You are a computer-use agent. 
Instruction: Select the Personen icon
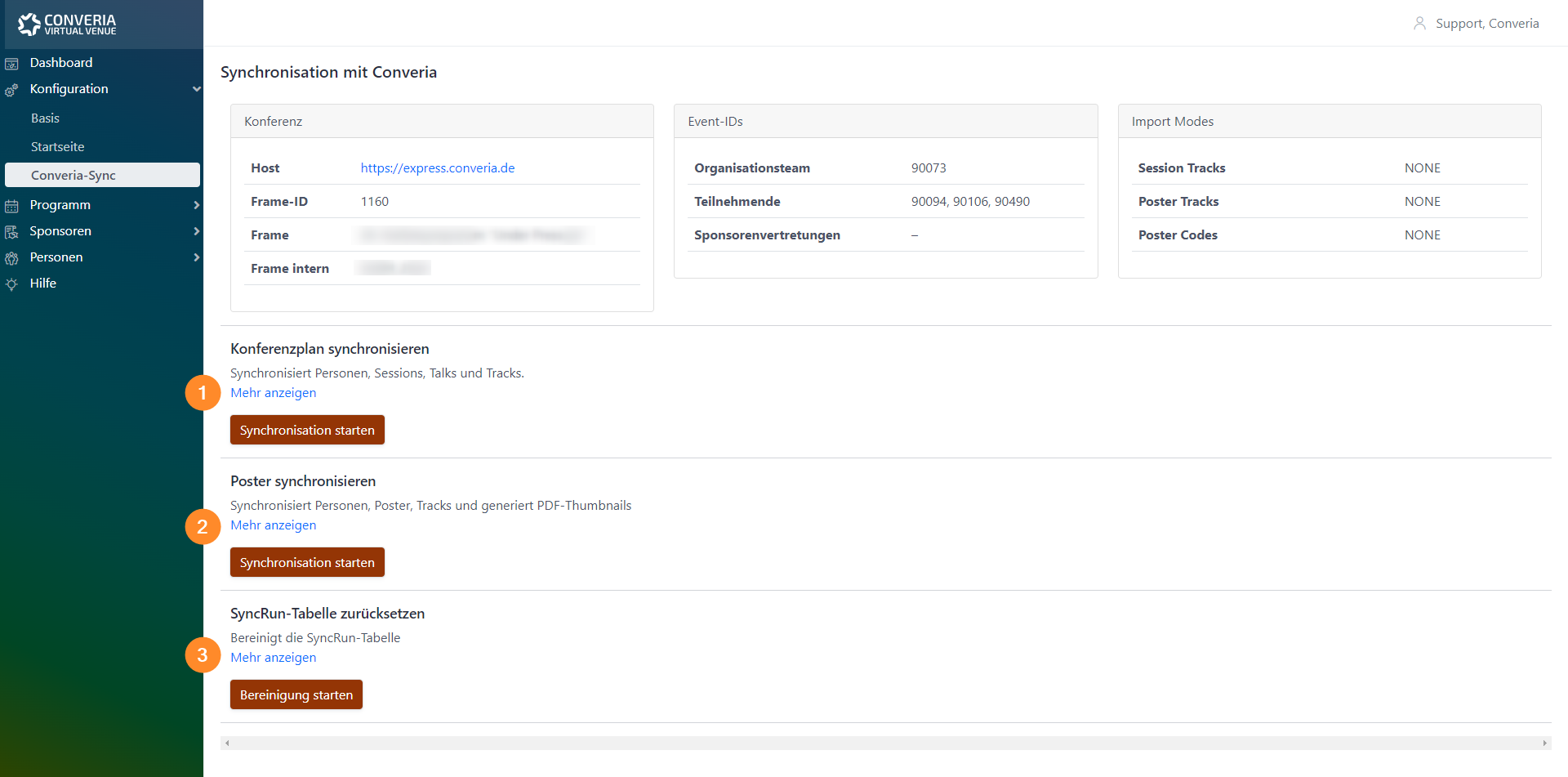[12, 257]
